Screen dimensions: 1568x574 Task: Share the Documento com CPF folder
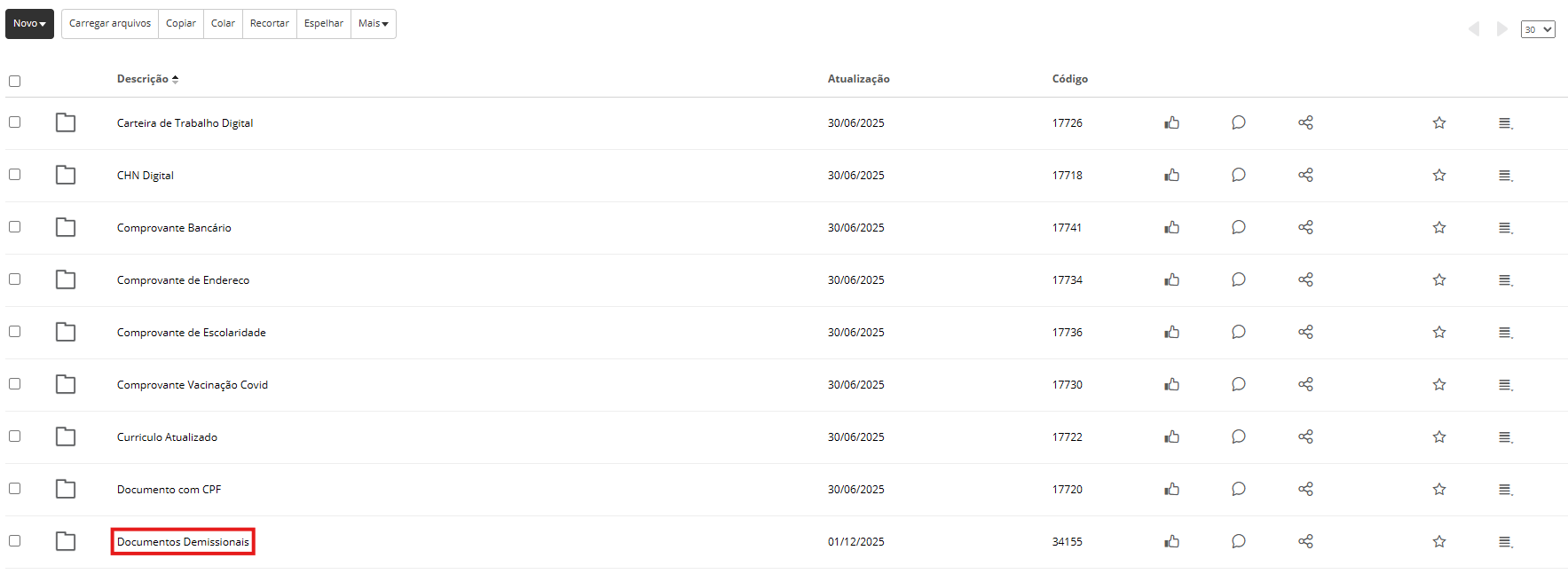[1305, 489]
